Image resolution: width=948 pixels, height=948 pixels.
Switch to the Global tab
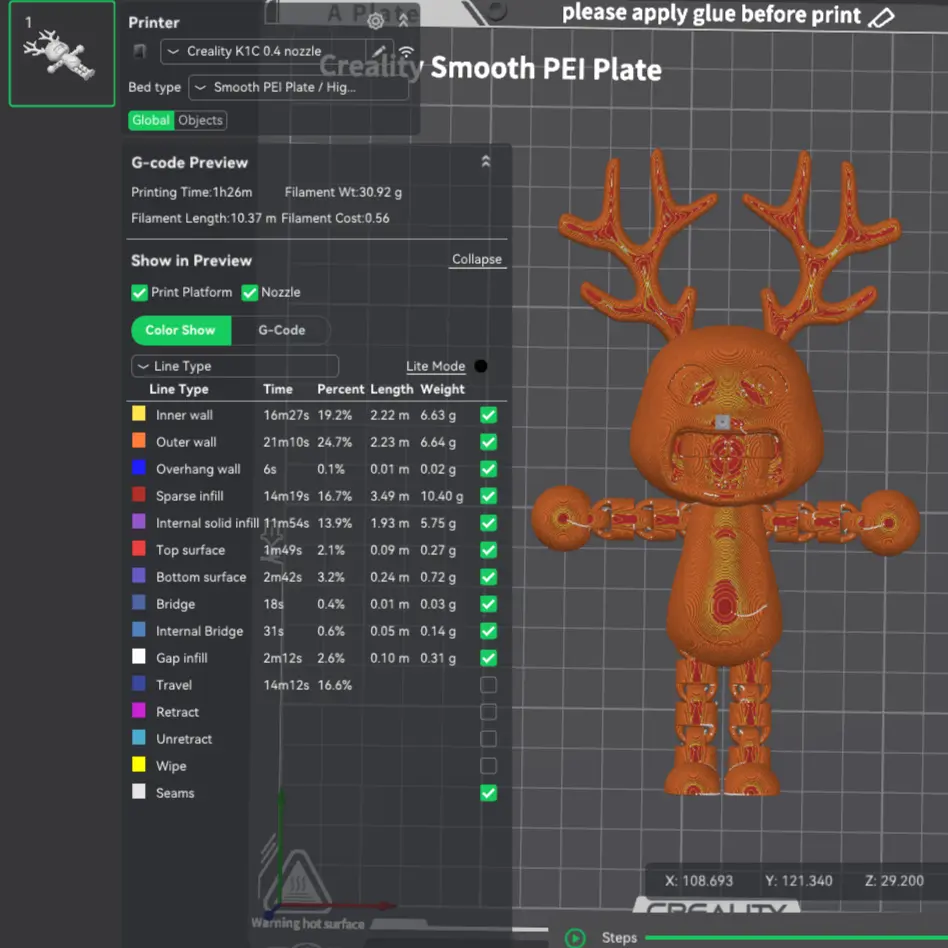151,120
